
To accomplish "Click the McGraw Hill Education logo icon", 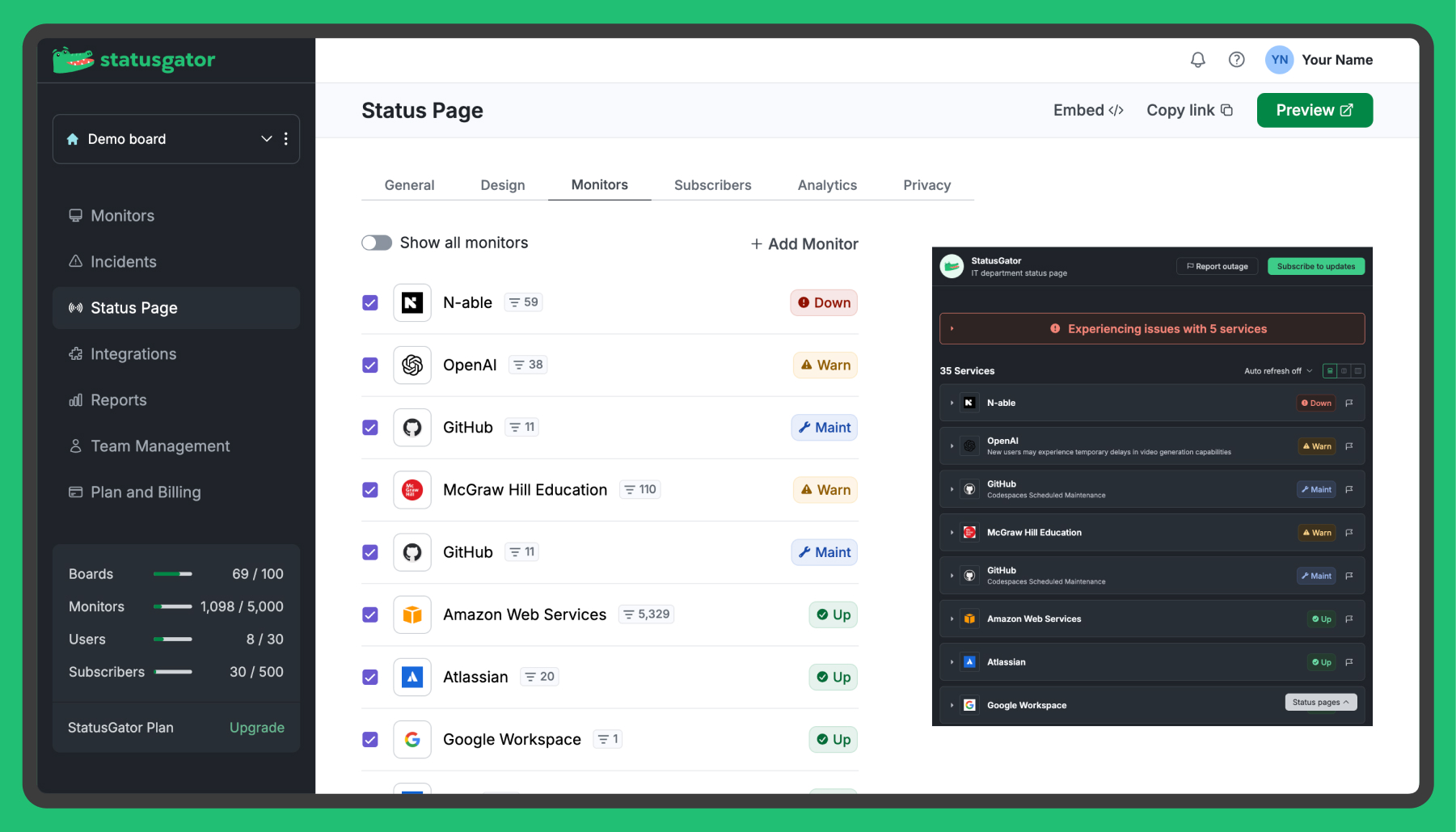I will pyautogui.click(x=412, y=490).
